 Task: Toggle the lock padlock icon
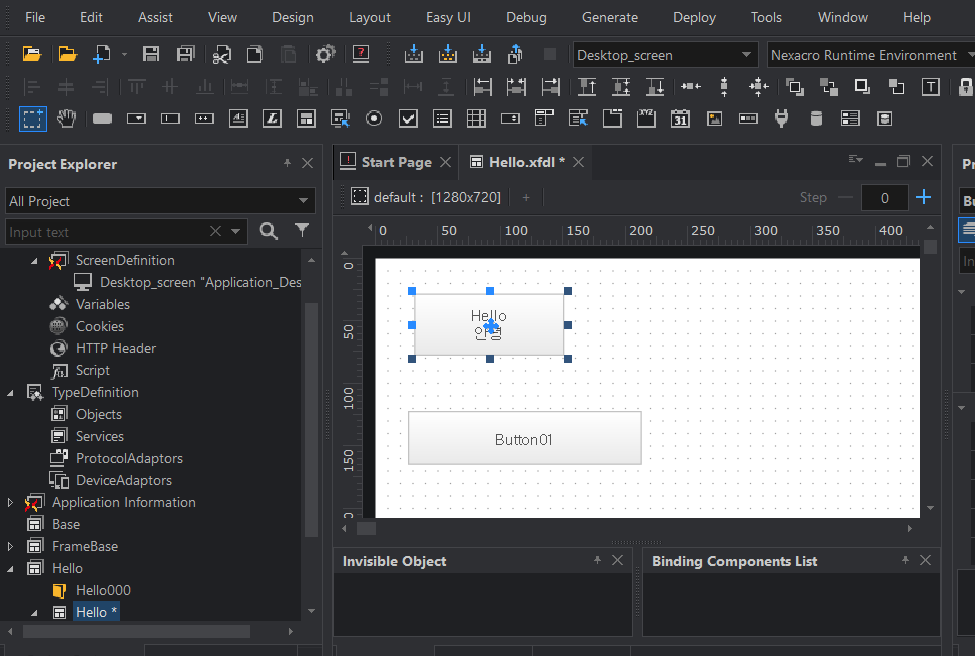pos(966,86)
